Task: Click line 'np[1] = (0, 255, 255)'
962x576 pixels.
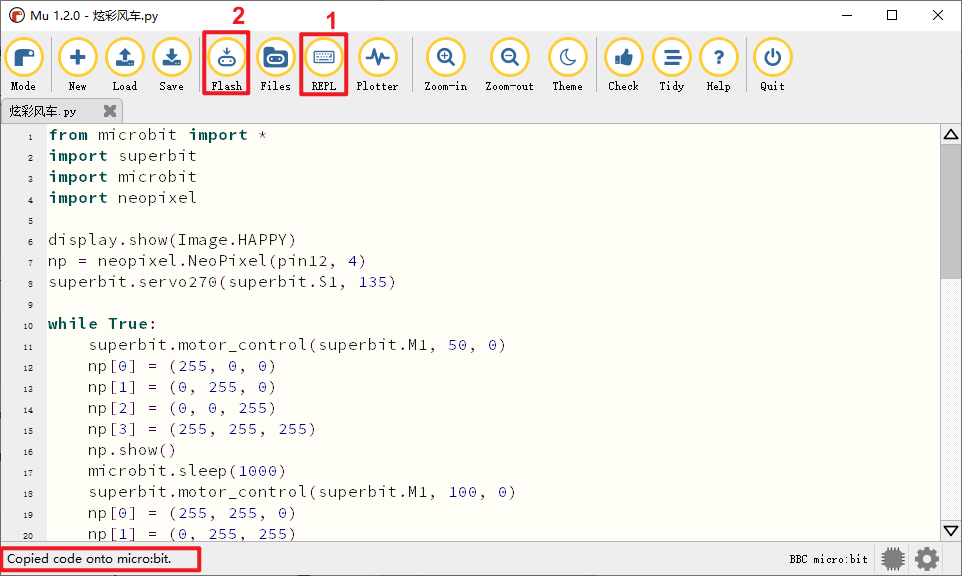Action: [x=192, y=534]
